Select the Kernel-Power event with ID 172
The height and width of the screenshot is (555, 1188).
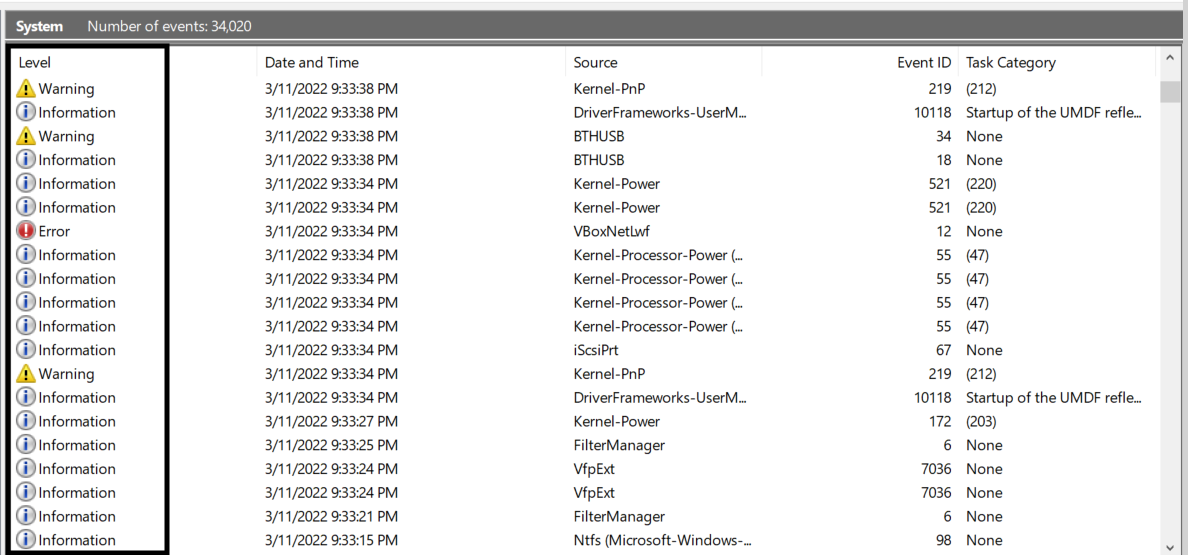(616, 421)
